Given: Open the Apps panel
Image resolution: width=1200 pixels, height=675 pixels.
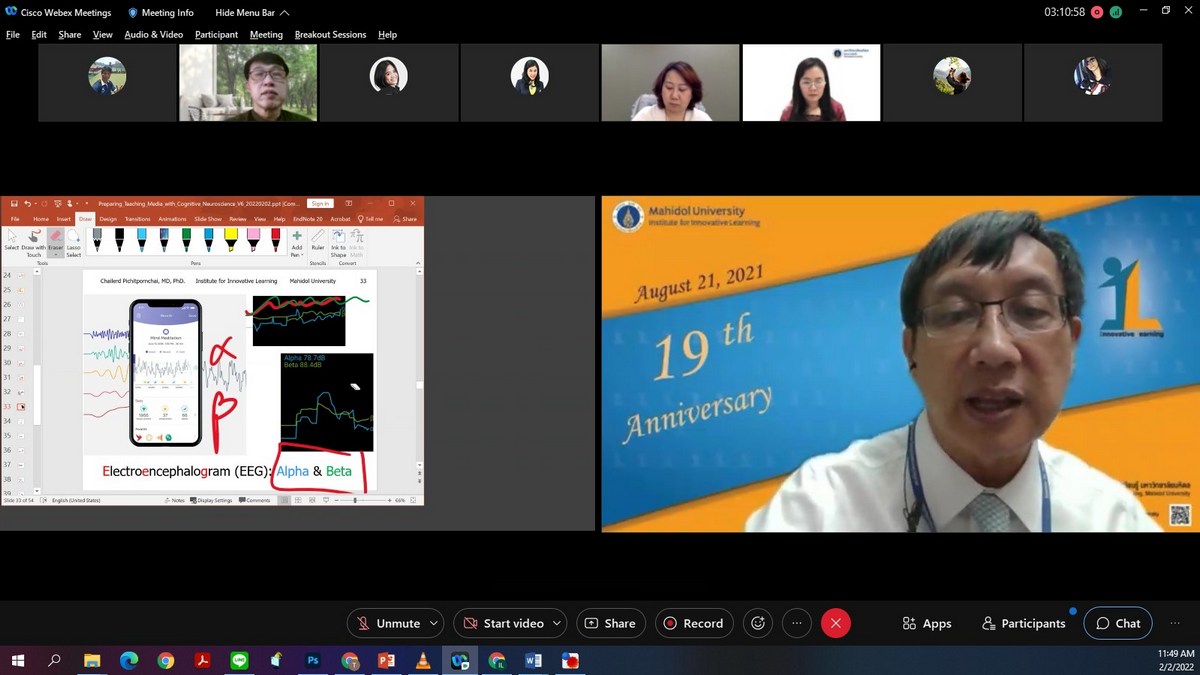Looking at the screenshot, I should coord(926,623).
